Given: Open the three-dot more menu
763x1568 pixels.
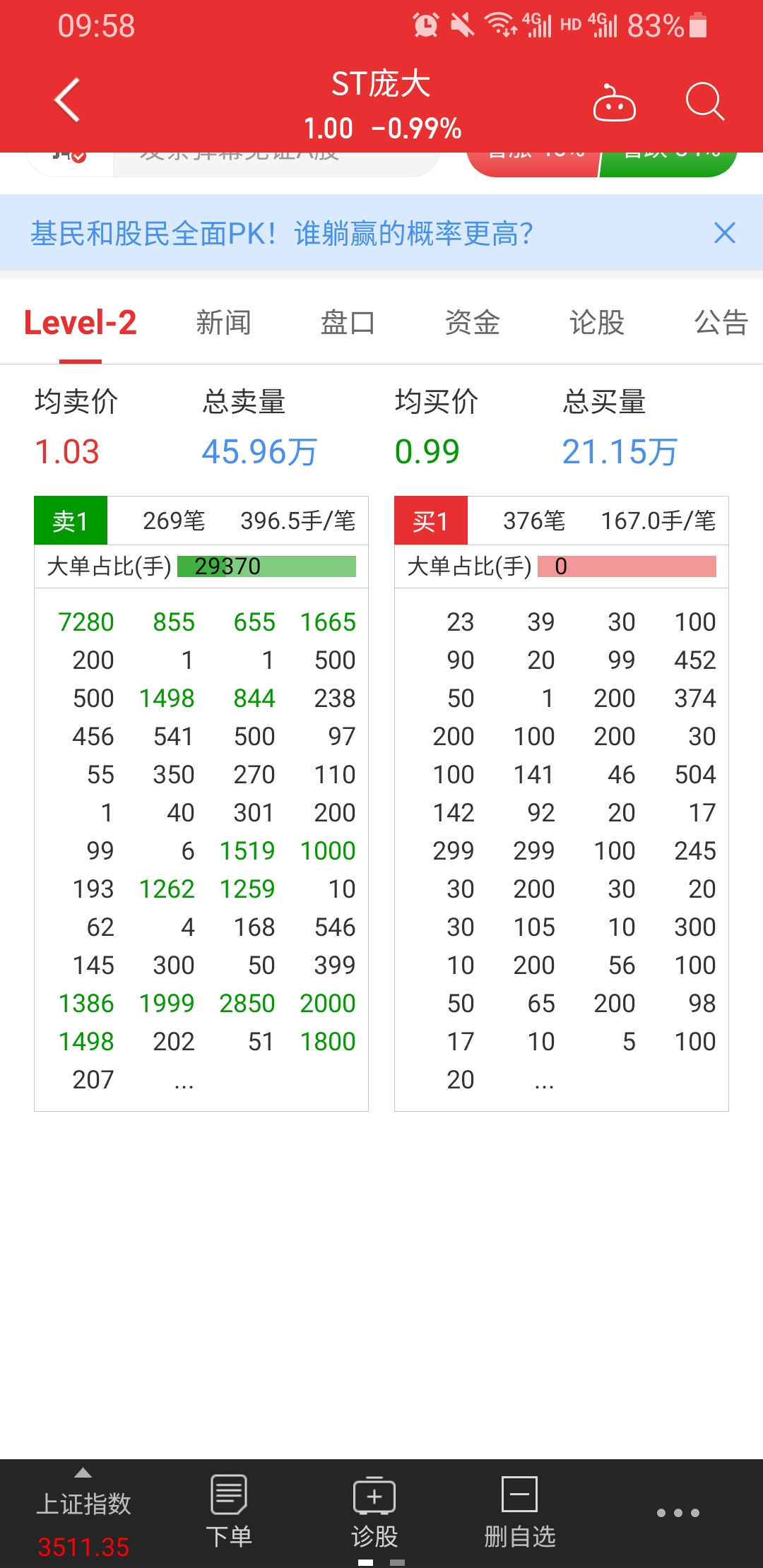Looking at the screenshot, I should (x=678, y=1513).
